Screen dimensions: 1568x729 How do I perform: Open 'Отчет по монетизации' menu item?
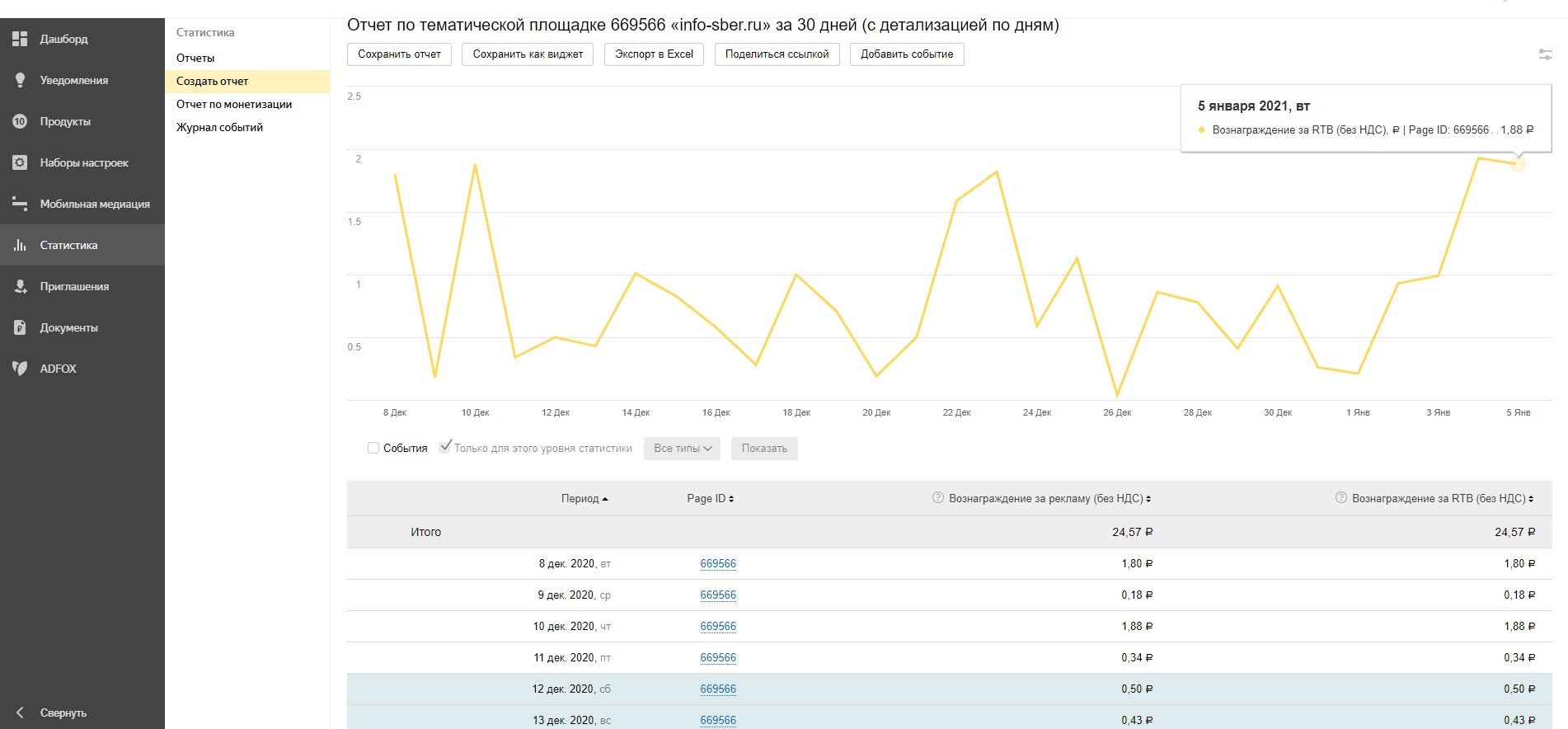click(x=234, y=104)
